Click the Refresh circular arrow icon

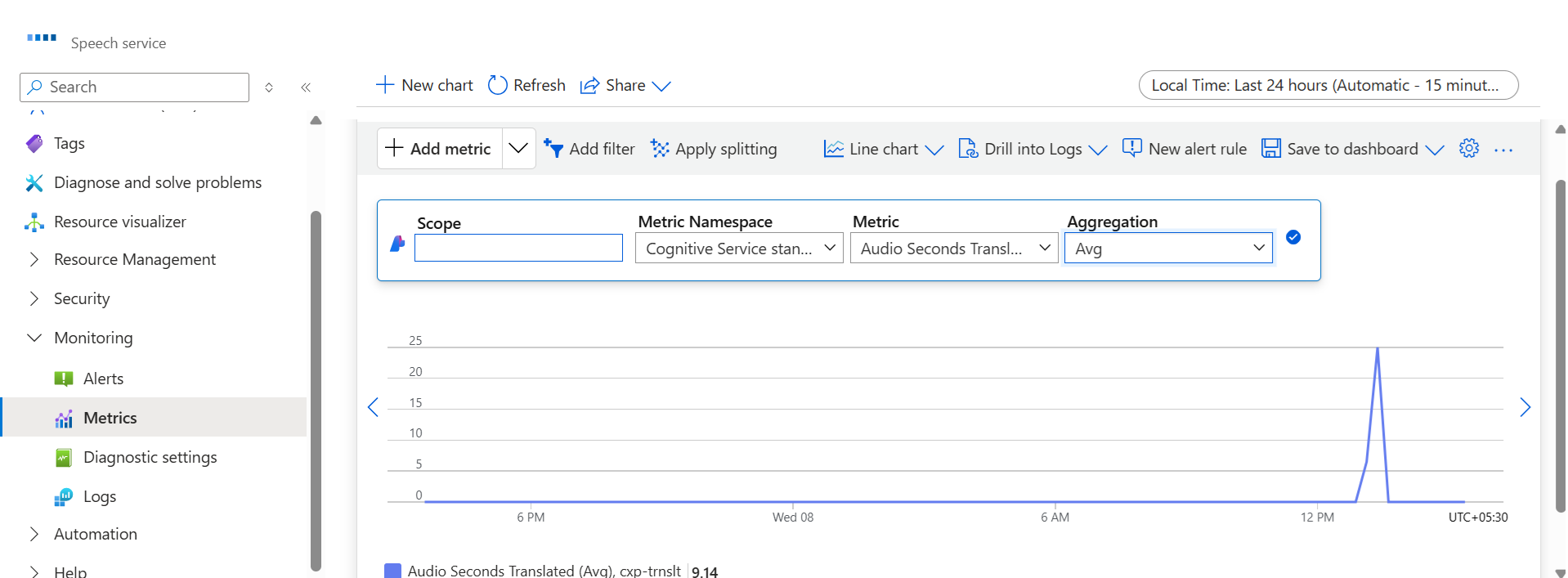[x=497, y=85]
